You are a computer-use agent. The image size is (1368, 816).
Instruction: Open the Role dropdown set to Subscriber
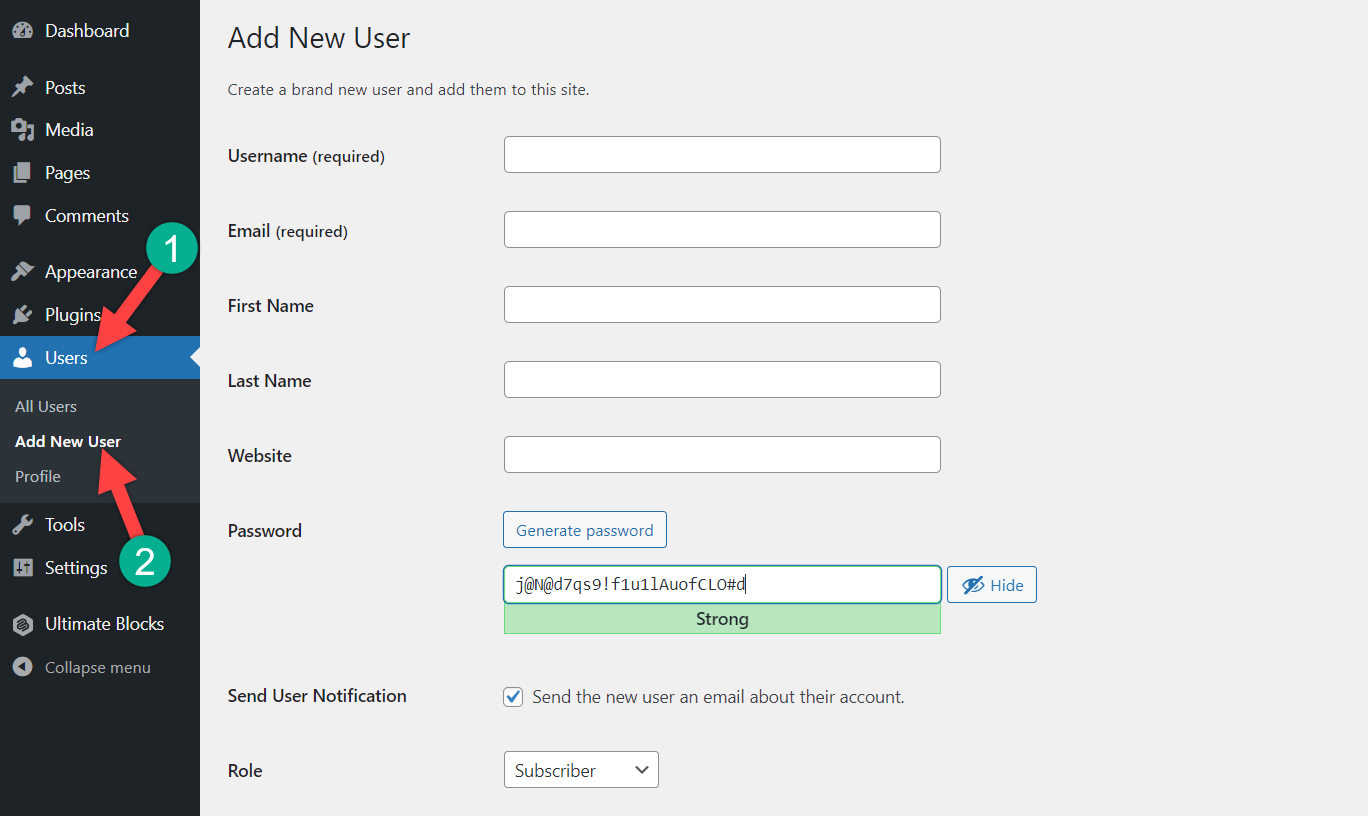point(581,770)
